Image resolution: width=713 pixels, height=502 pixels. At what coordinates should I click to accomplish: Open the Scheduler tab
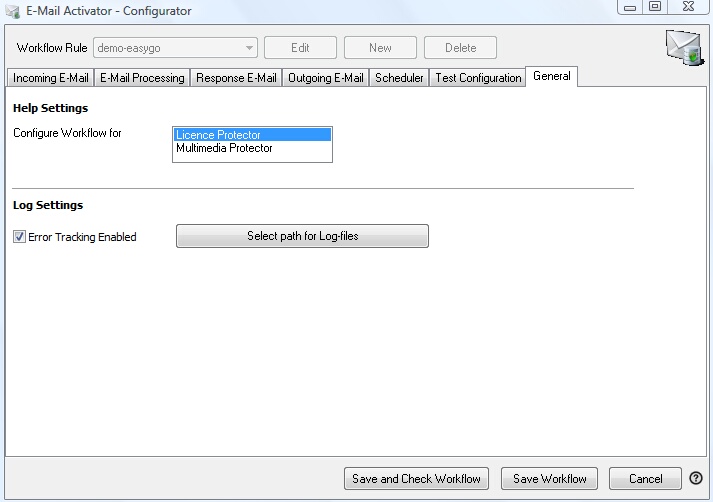coord(399,78)
